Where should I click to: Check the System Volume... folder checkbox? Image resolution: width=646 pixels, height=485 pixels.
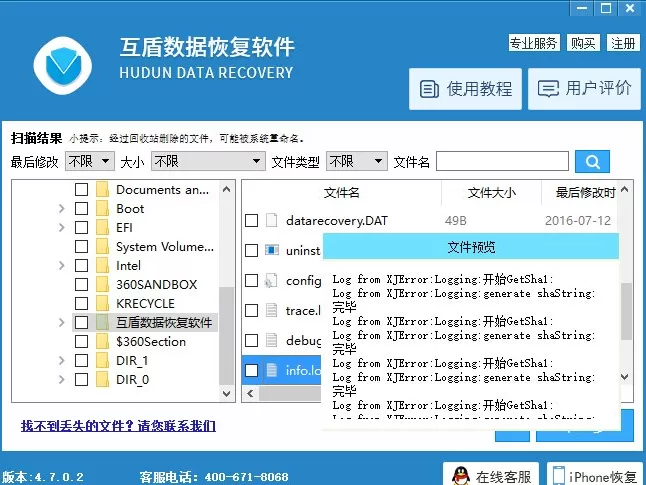coord(81,246)
